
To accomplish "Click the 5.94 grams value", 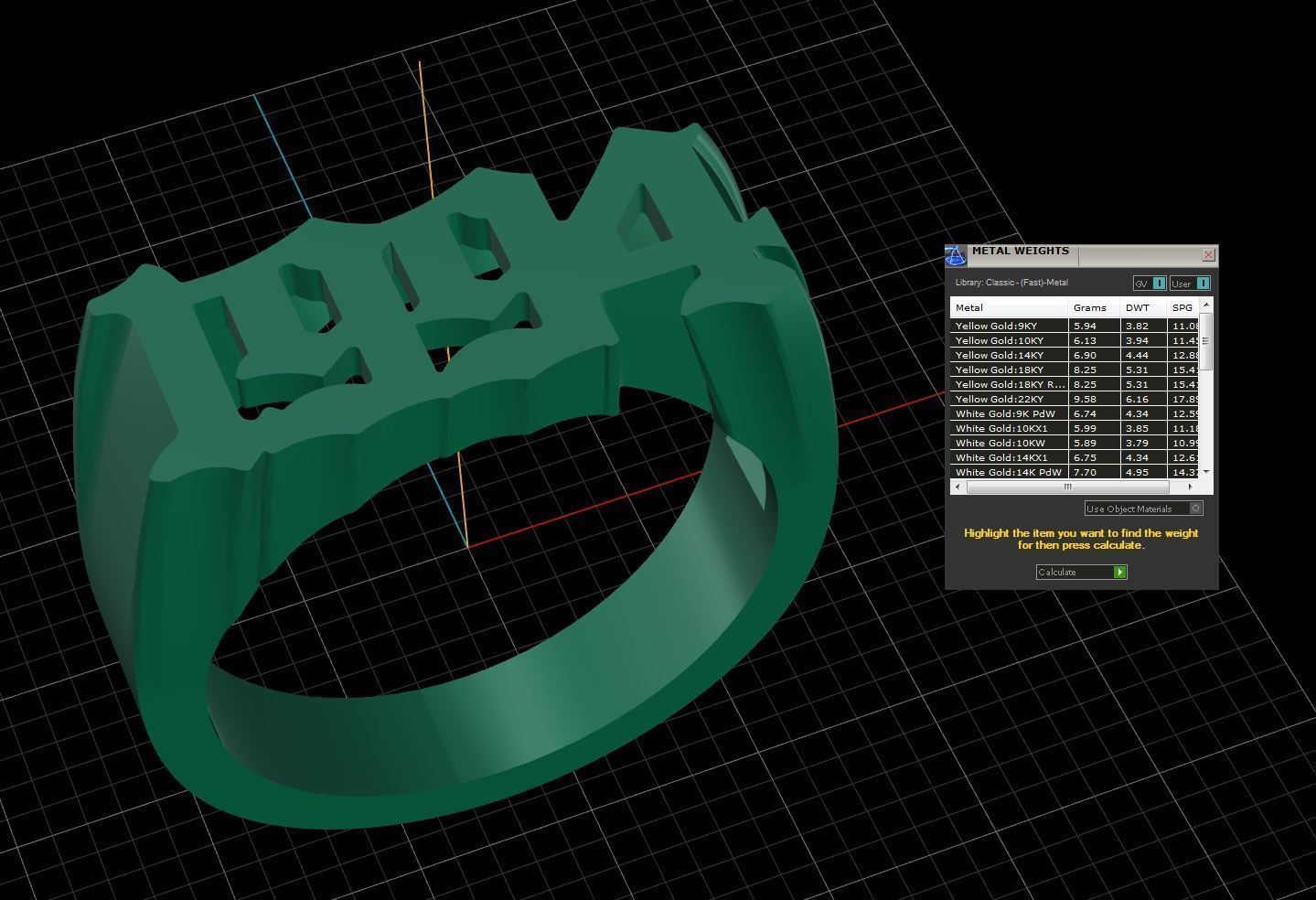I will [x=1085, y=326].
